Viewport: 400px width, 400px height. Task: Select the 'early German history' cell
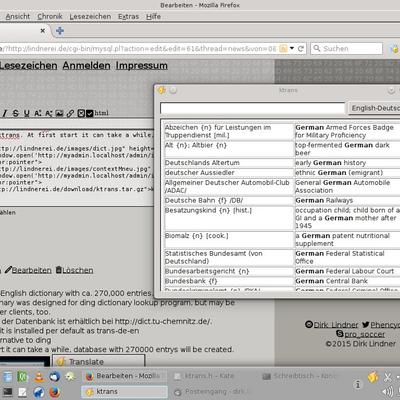347,163
